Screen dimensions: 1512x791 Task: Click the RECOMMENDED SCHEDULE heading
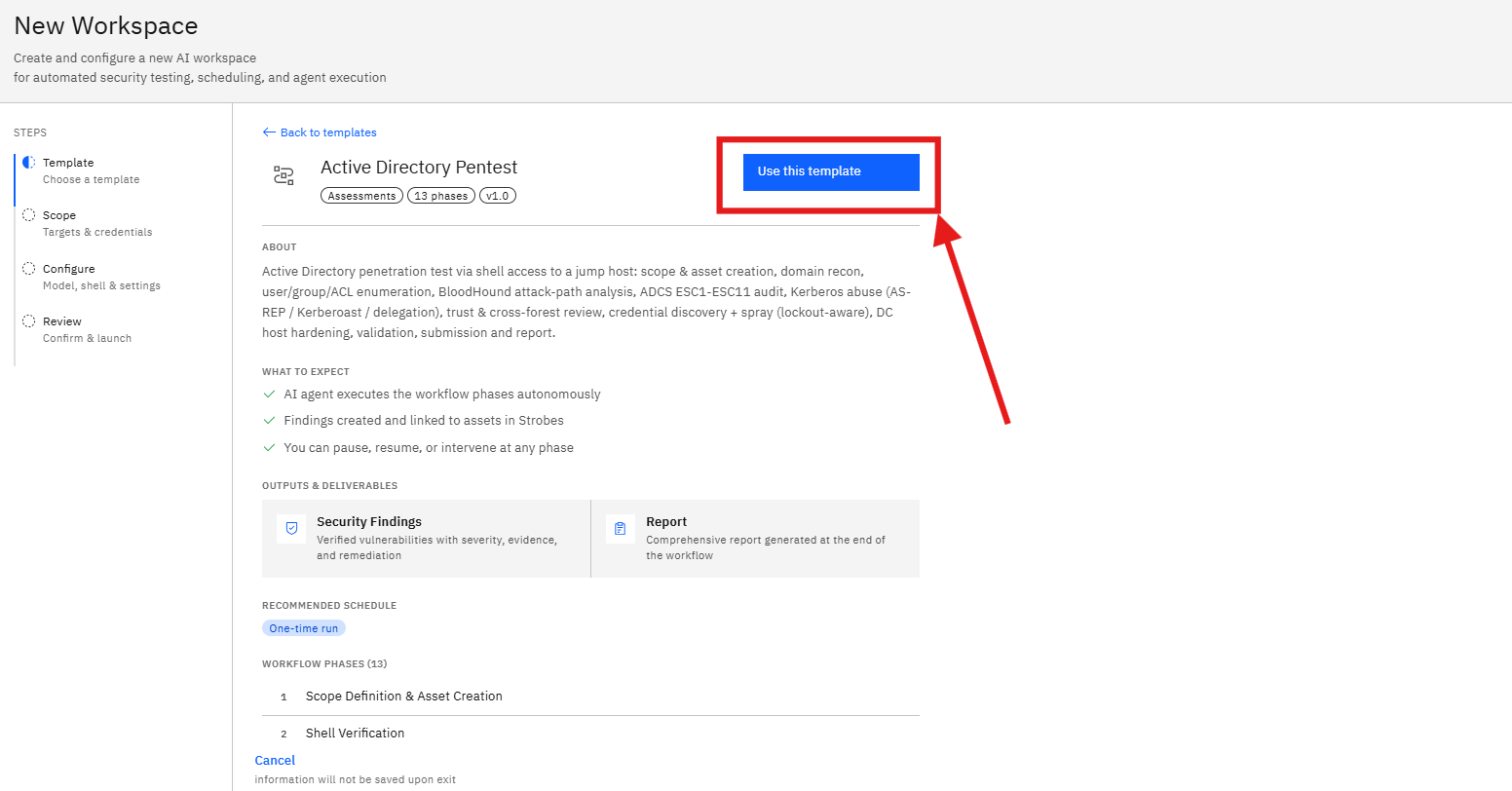coord(329,606)
